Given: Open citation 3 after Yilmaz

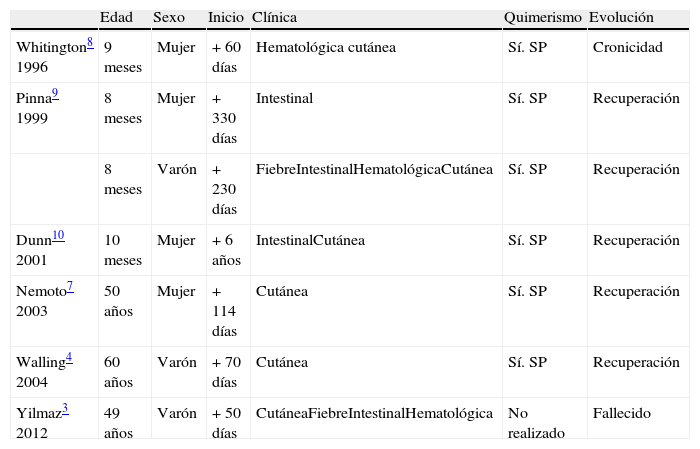Looking at the screenshot, I should 65,408.
